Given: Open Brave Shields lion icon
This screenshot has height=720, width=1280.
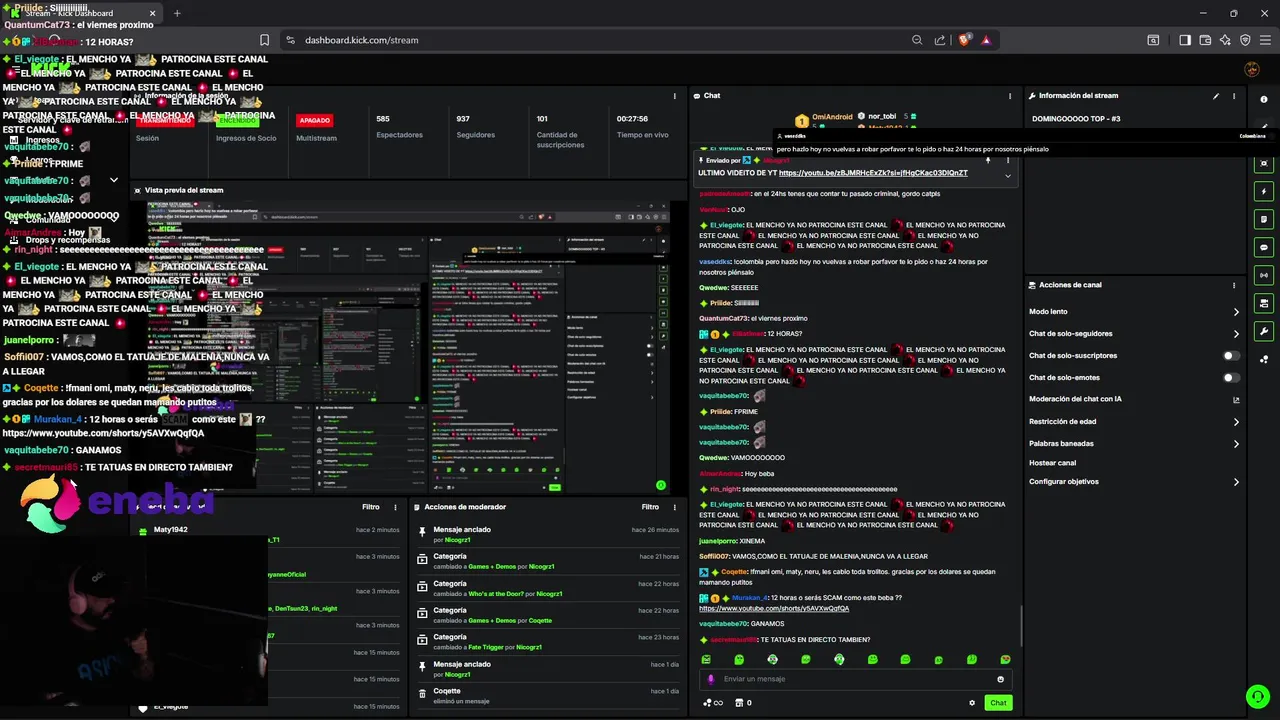Looking at the screenshot, I should click(x=964, y=40).
